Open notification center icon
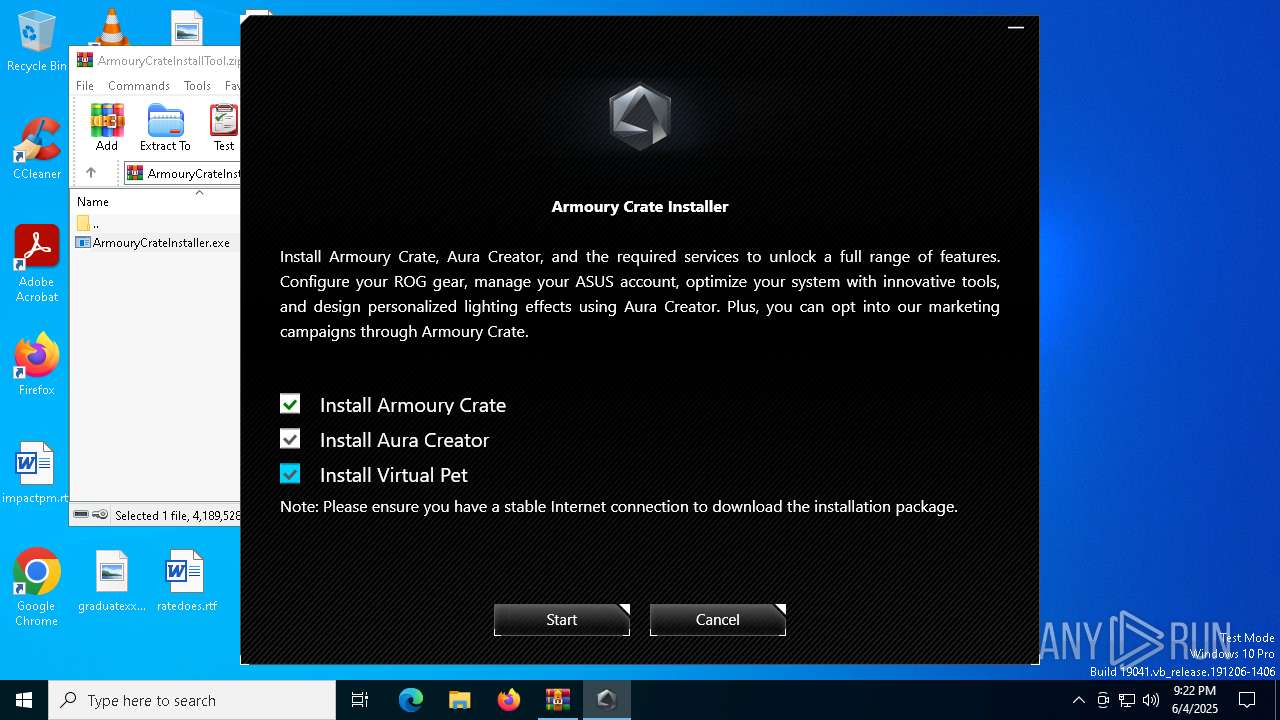The height and width of the screenshot is (720, 1280). pyautogui.click(x=1247, y=700)
